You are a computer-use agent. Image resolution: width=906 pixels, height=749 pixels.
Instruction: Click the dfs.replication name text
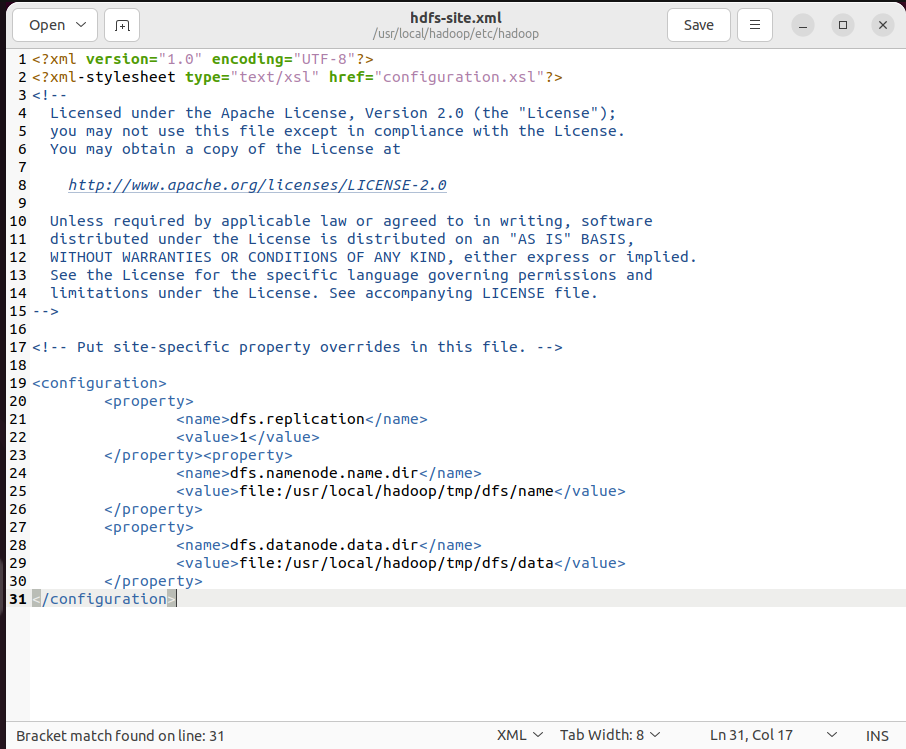pyautogui.click(x=297, y=419)
